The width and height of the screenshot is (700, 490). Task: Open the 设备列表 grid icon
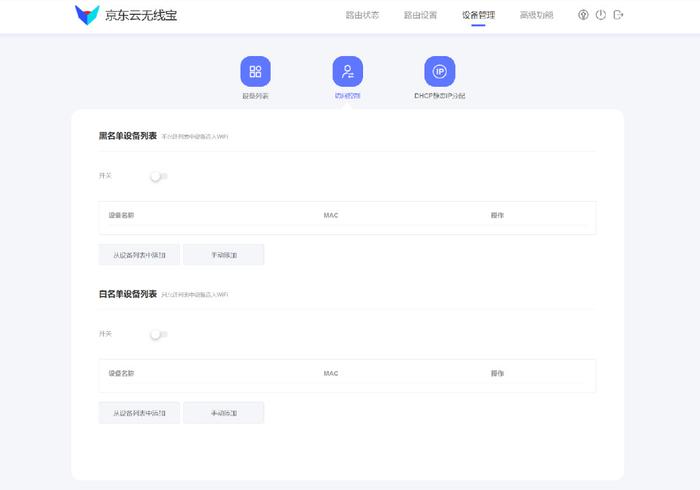[255, 71]
